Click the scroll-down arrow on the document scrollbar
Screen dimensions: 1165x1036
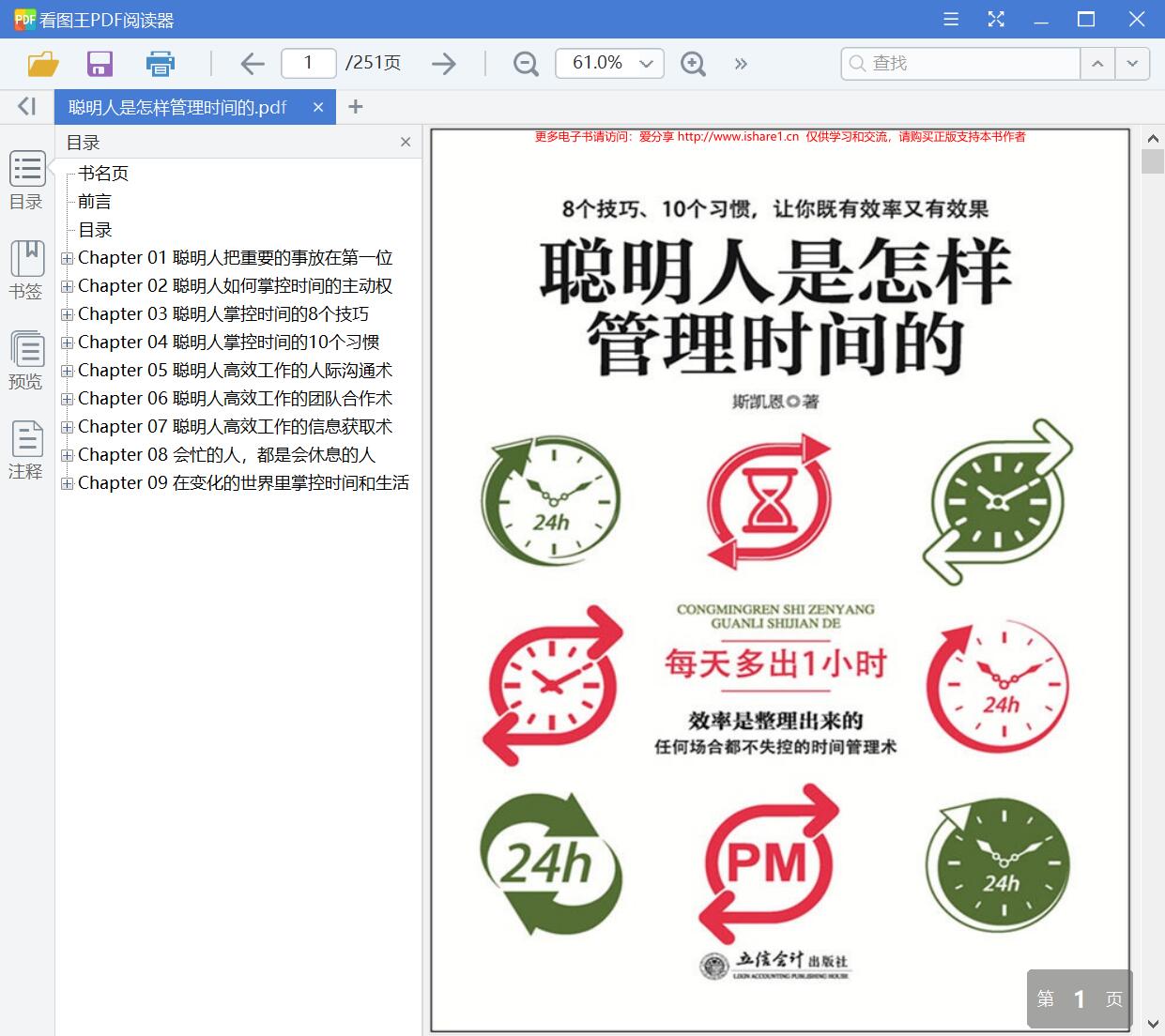pyautogui.click(x=1153, y=1024)
